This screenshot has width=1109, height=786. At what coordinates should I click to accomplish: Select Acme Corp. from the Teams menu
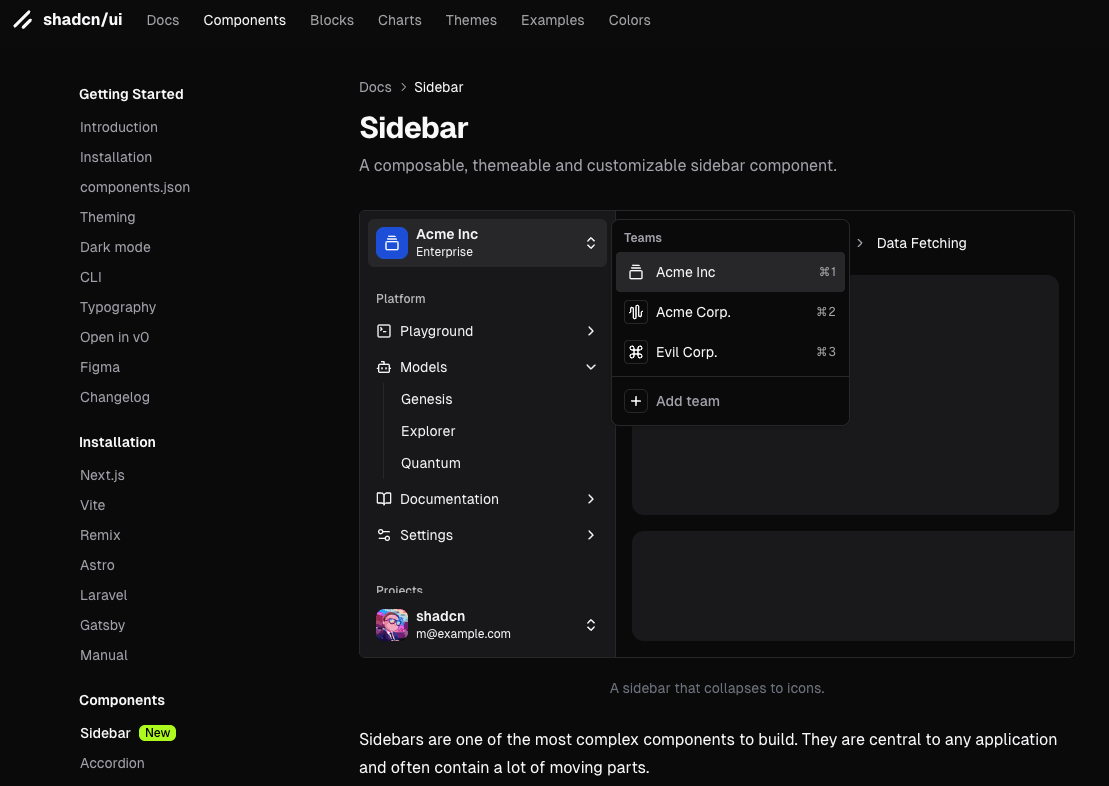pyautogui.click(x=693, y=312)
